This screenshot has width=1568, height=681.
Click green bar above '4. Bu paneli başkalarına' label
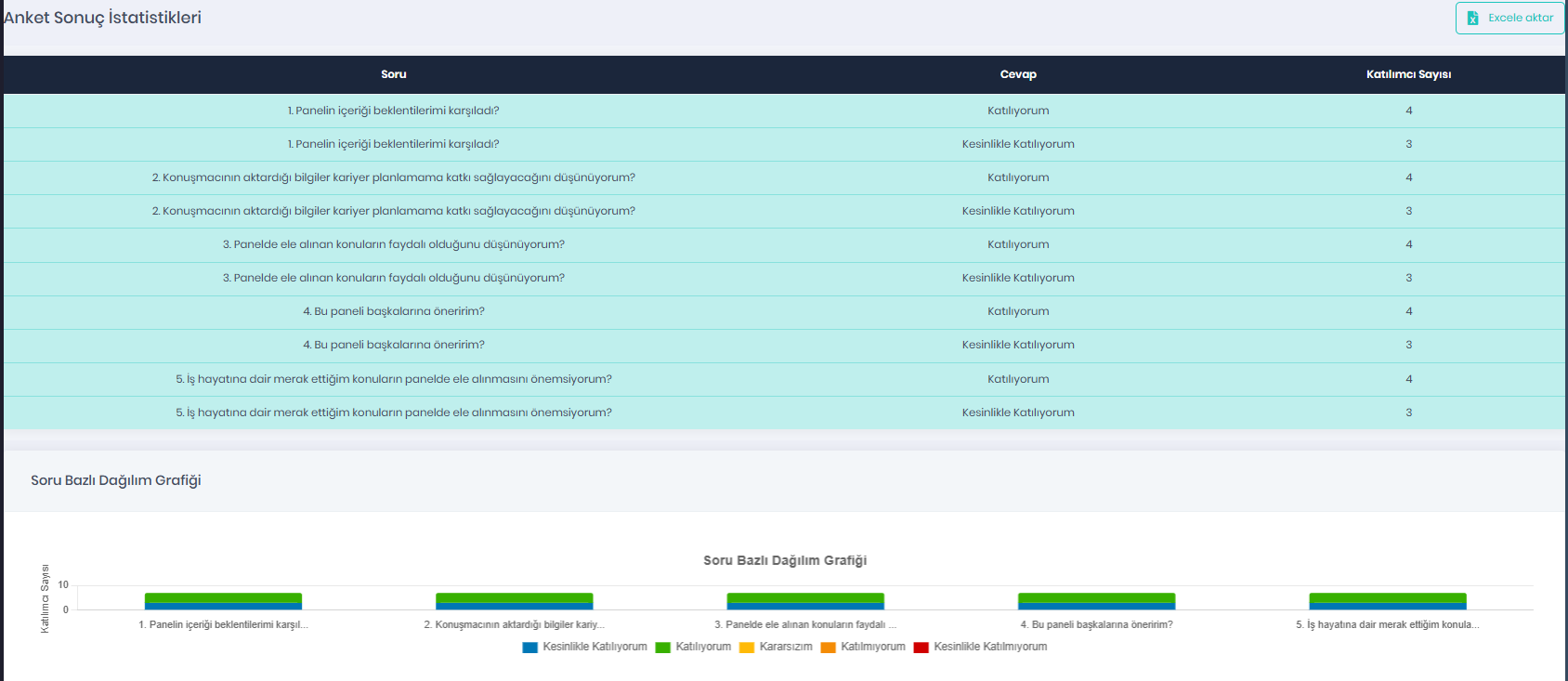point(1096,597)
